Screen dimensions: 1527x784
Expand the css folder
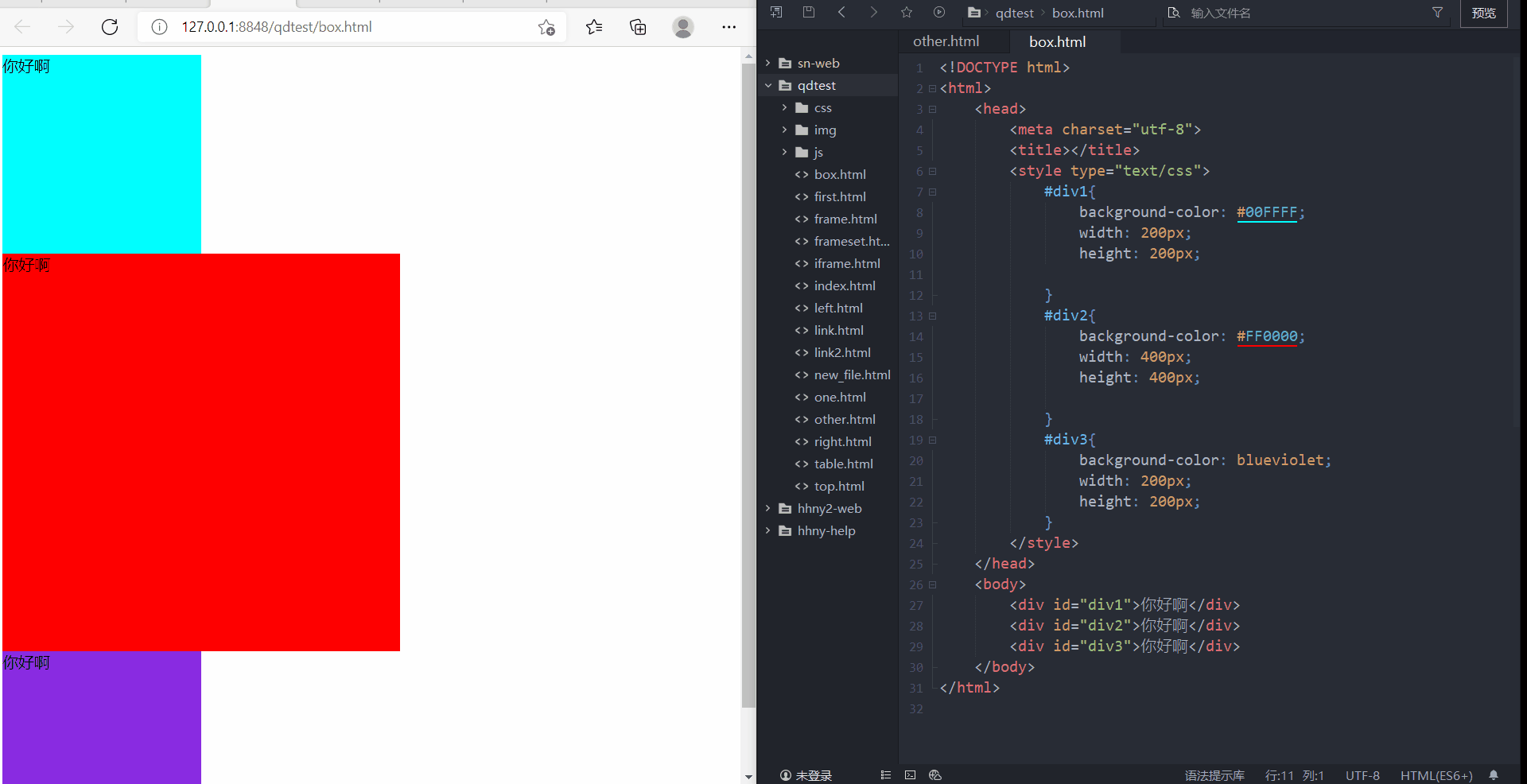coord(784,107)
